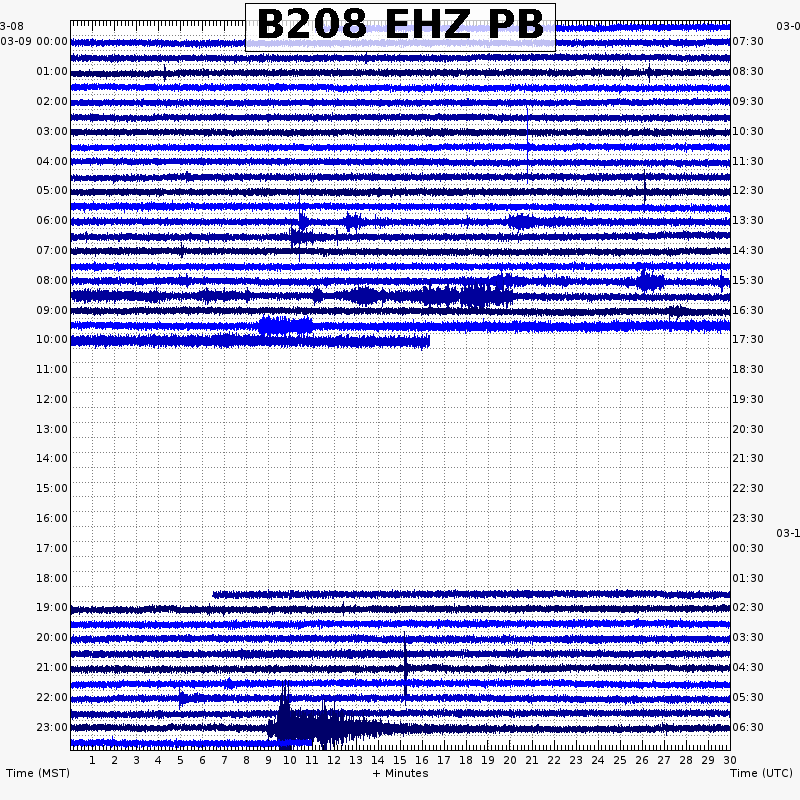
Task: Click the 17:30 UTC time label
Action: [x=748, y=340]
